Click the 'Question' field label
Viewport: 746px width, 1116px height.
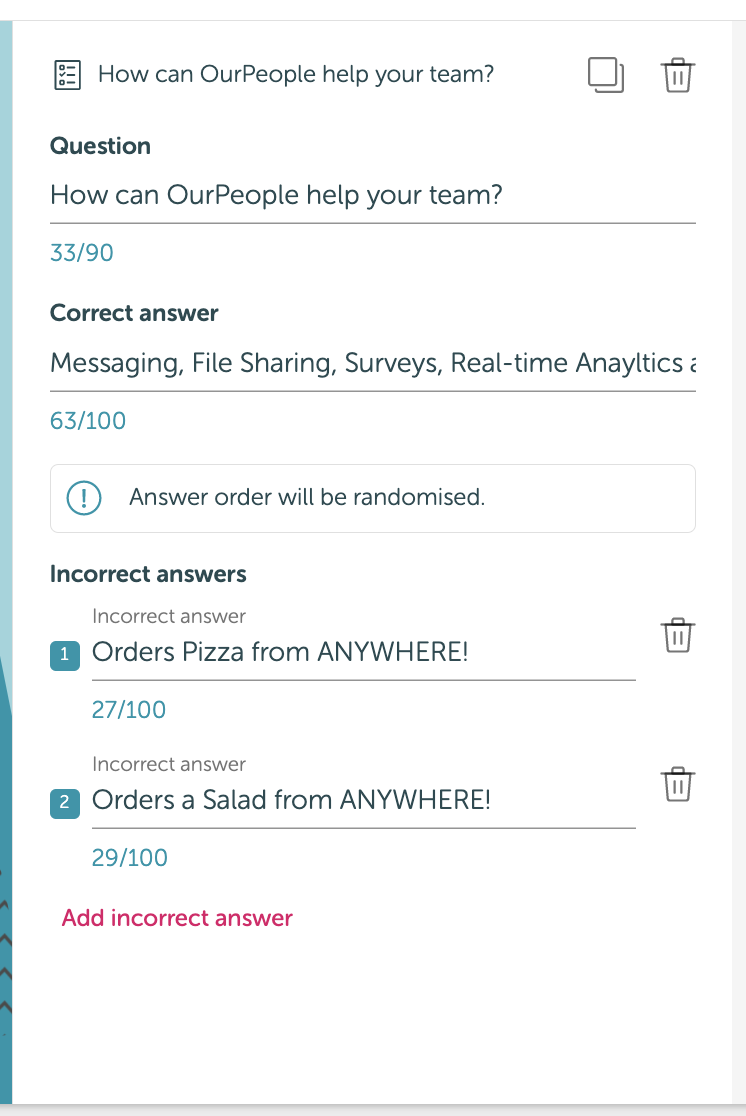click(x=100, y=146)
